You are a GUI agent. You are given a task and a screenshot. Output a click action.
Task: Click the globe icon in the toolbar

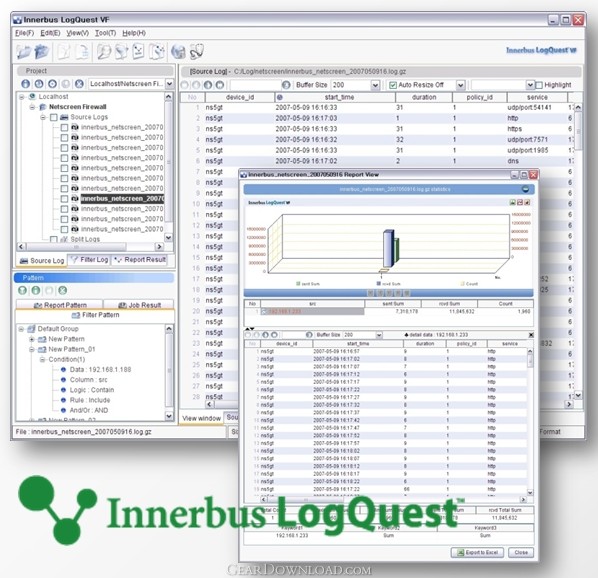(x=178, y=51)
